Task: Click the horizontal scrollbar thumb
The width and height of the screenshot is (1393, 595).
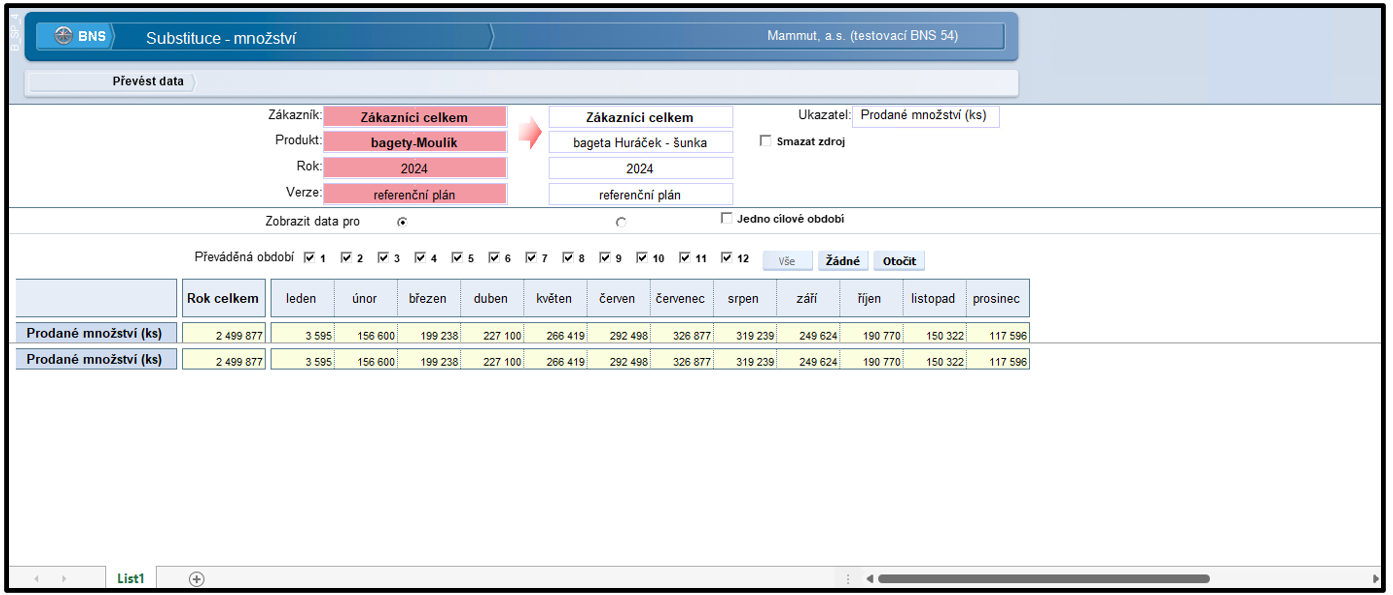Action: click(x=1043, y=578)
